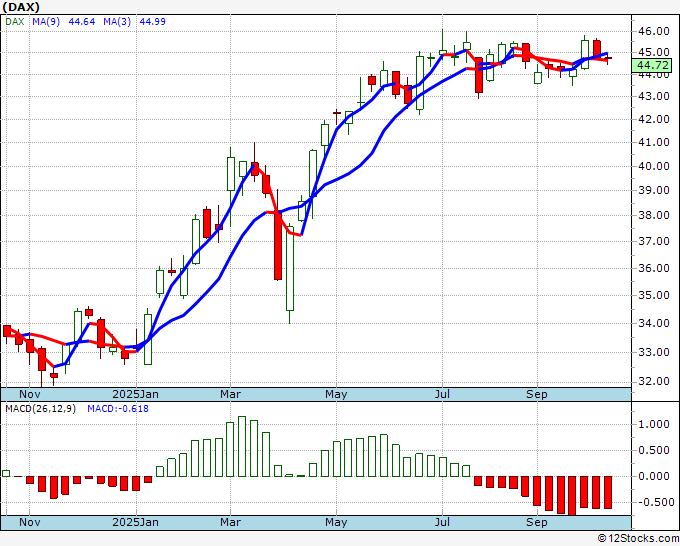Click the 43.00 price axis label
680x546 pixels.
[x=654, y=96]
